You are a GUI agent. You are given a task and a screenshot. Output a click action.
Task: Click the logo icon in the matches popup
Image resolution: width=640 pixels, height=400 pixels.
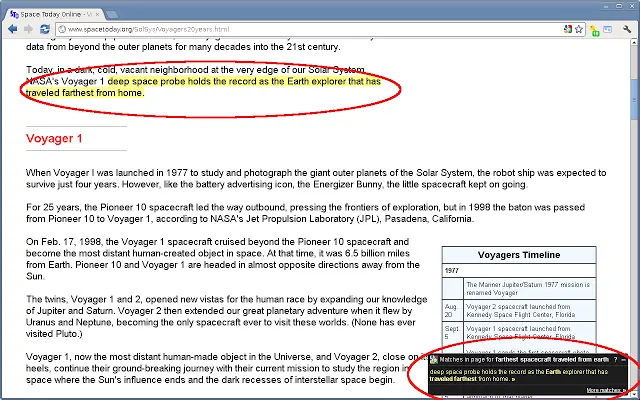[433, 360]
